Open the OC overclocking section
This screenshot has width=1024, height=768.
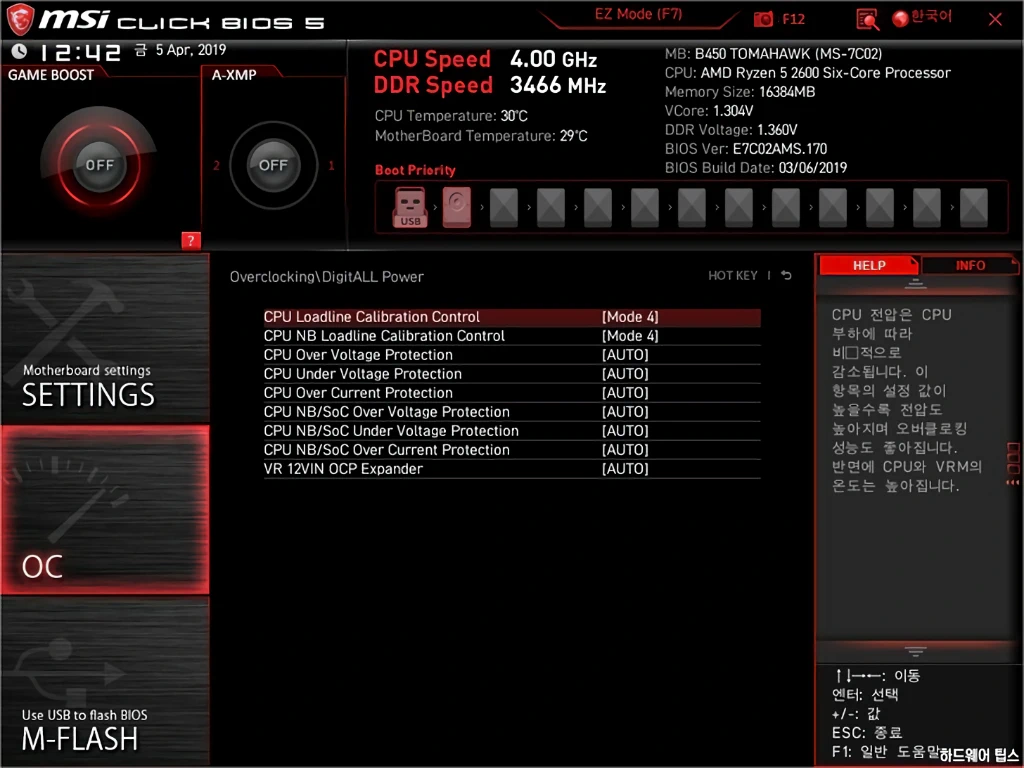pyautogui.click(x=105, y=510)
